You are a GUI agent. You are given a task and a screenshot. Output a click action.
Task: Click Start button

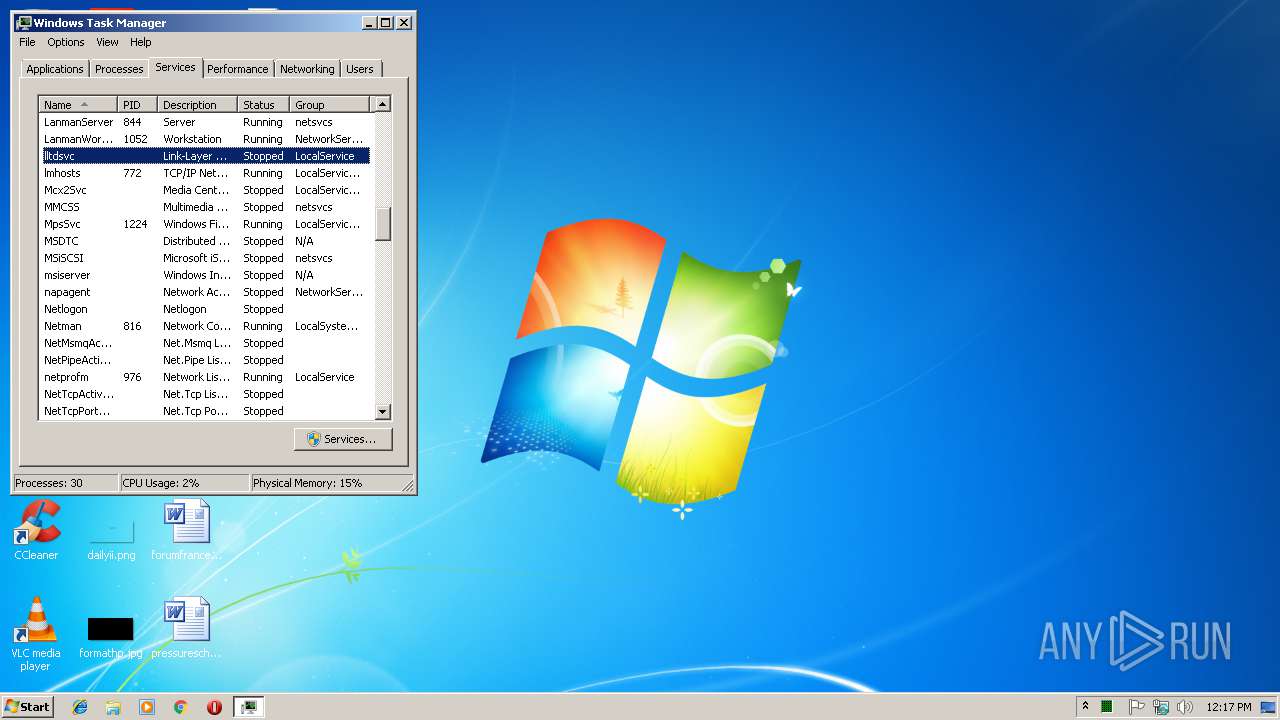[x=27, y=707]
